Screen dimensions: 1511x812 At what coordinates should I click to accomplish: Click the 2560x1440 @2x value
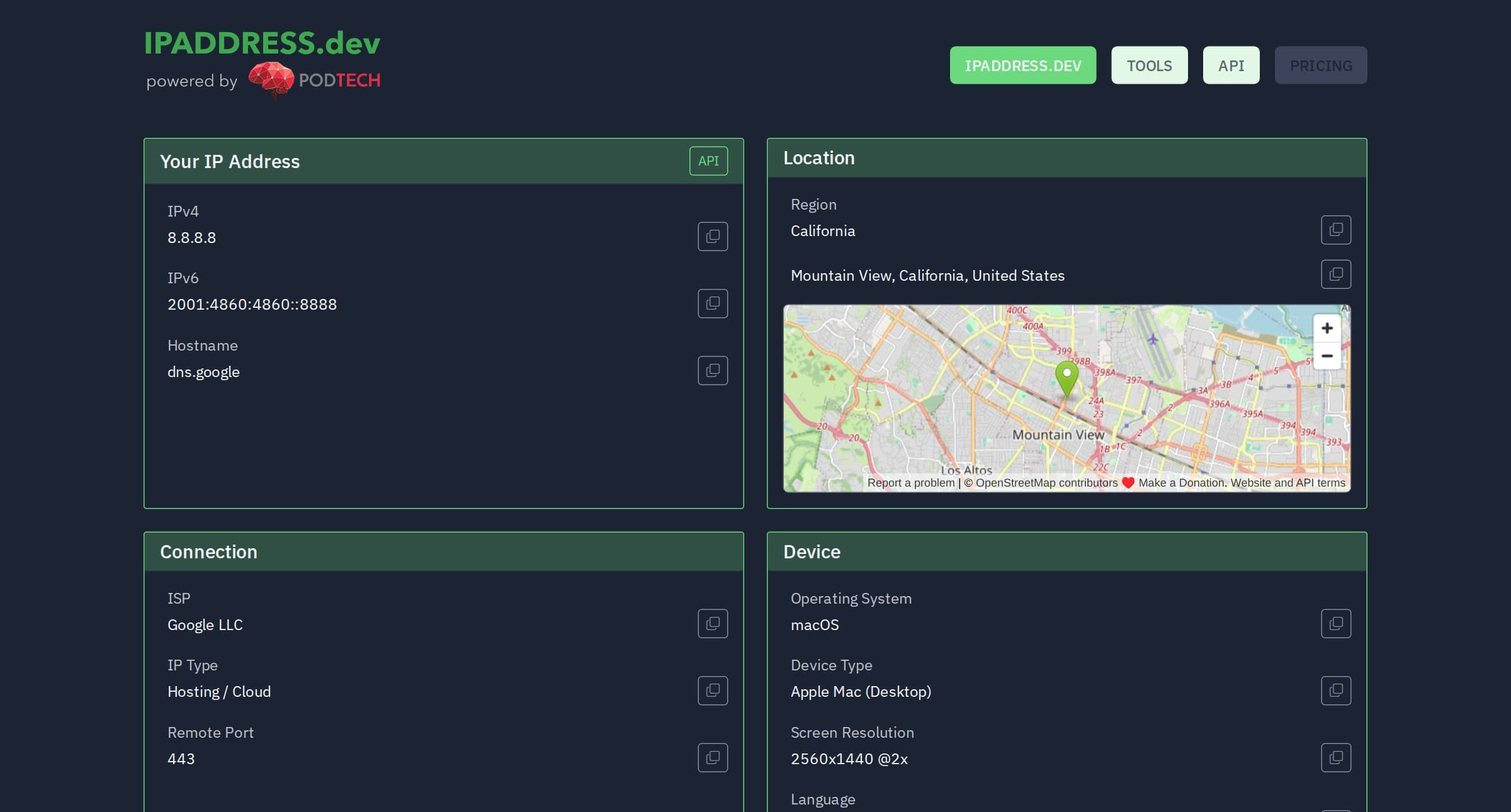point(849,759)
